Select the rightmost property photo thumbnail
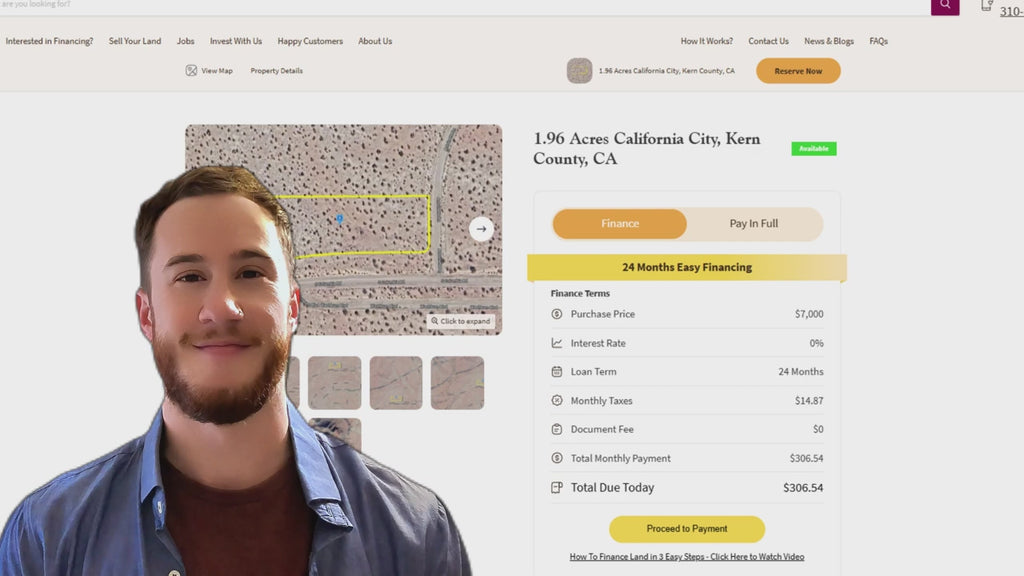Viewport: 1024px width, 576px height. click(x=457, y=383)
